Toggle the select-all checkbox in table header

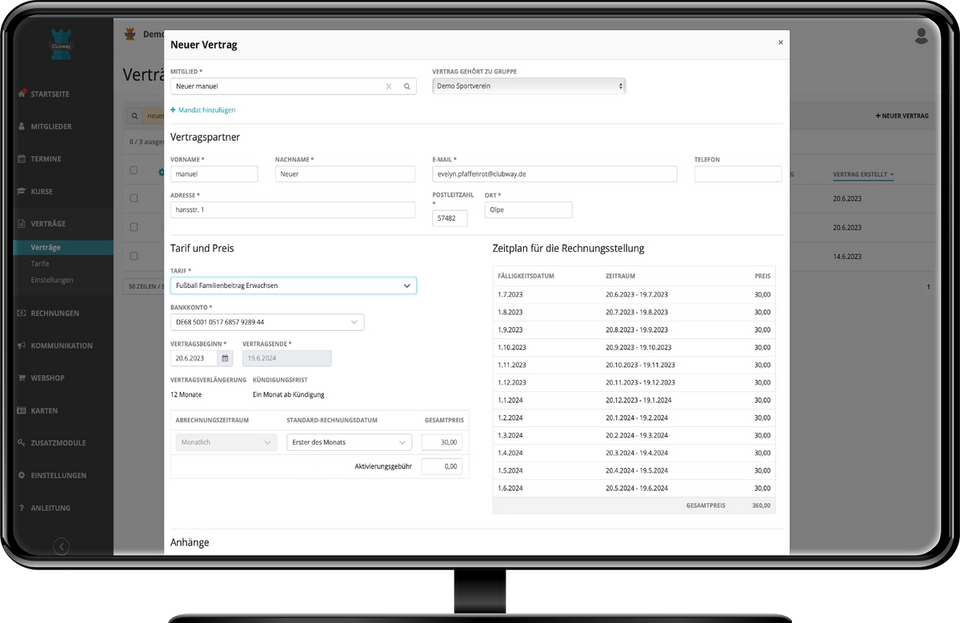[133, 170]
